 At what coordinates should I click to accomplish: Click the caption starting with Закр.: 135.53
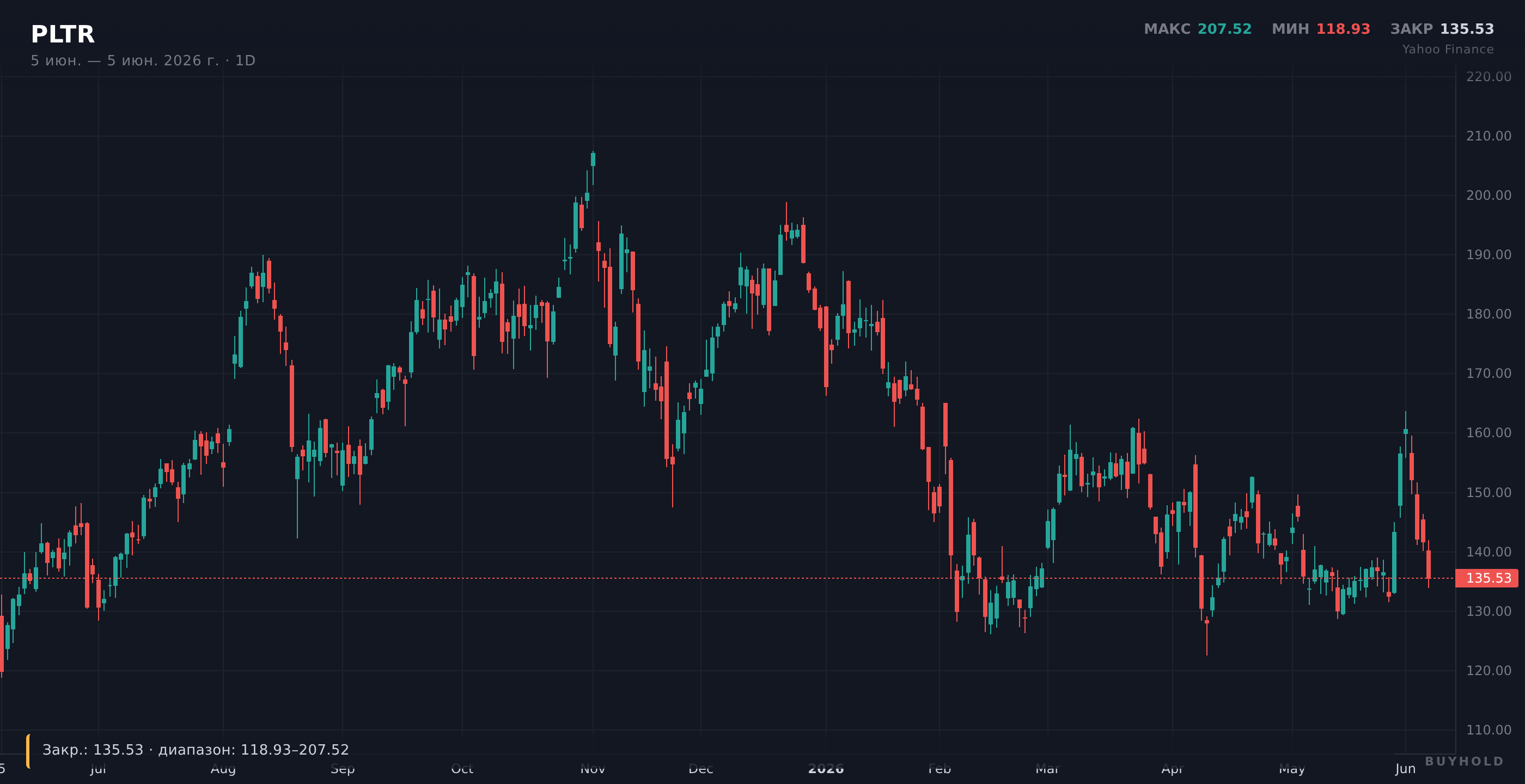(196, 750)
